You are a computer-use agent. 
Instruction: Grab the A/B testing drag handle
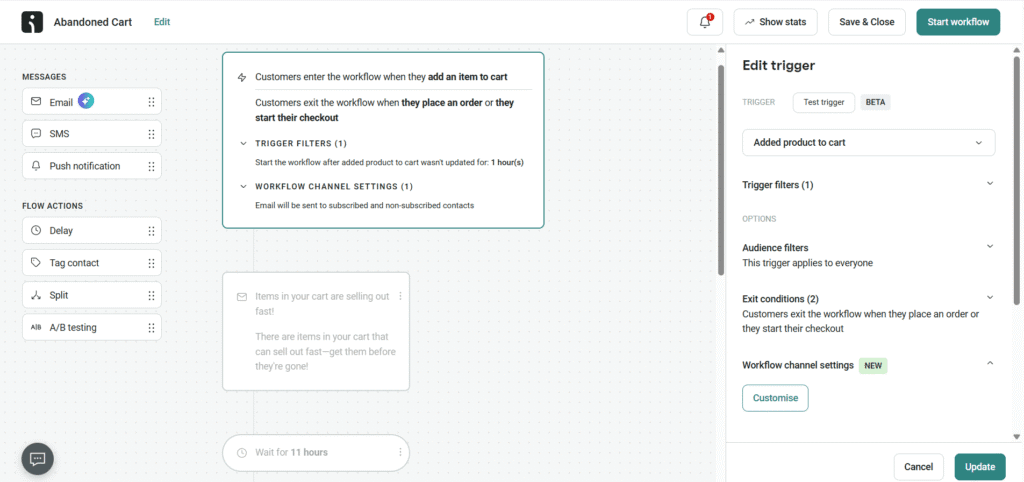pyautogui.click(x=152, y=327)
